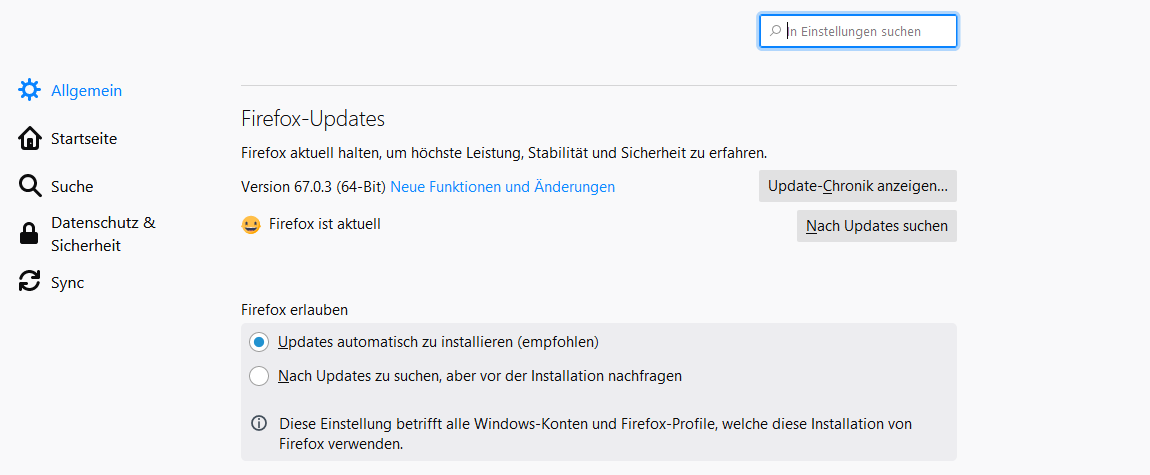The image size is (1150, 475).
Task: Click the info circle icon next to the Windows-Konten note
Action: click(258, 424)
